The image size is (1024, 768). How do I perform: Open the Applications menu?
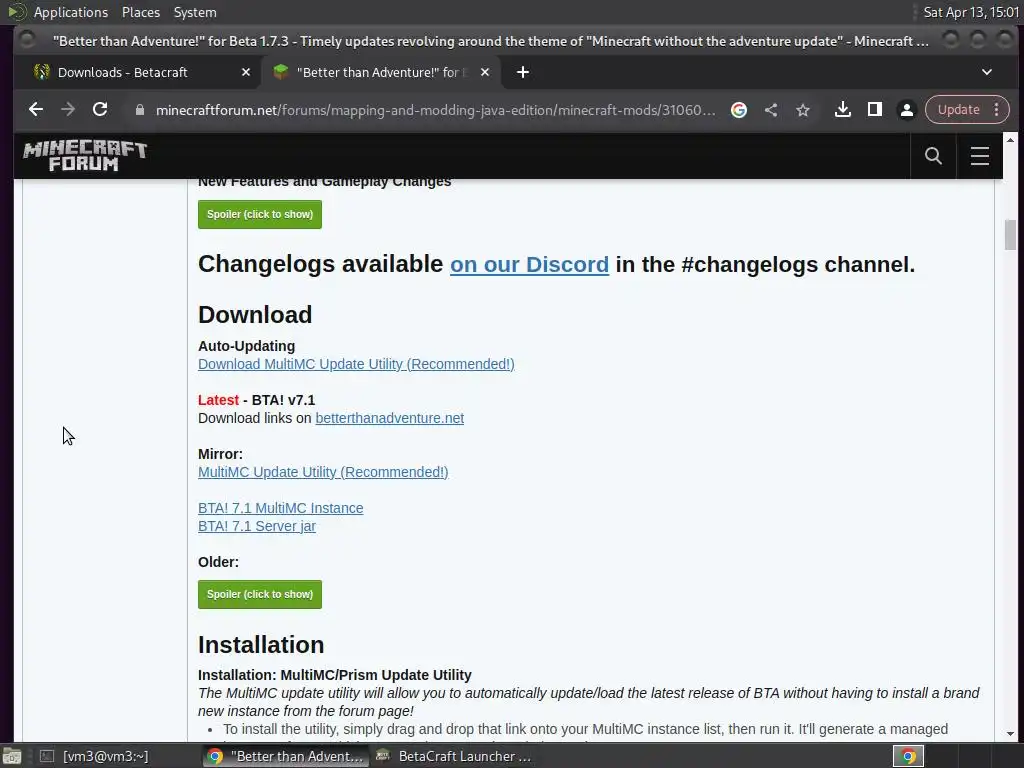pos(71,12)
